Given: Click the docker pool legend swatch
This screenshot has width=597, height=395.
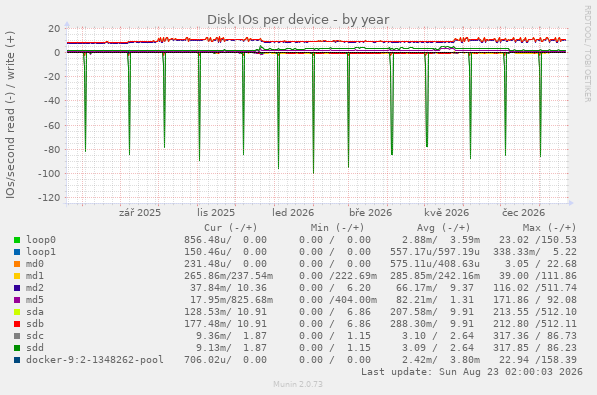Looking at the screenshot, I should tap(17, 360).
